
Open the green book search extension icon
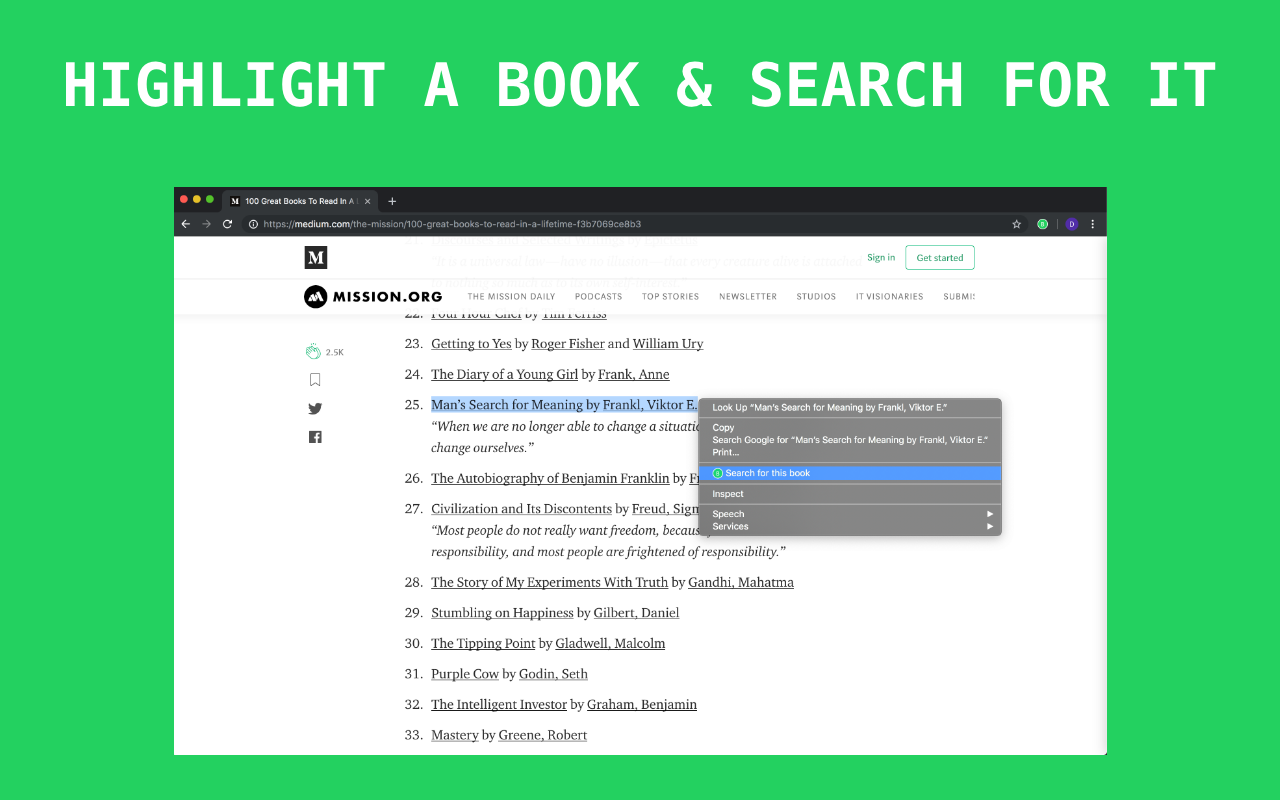[1043, 224]
